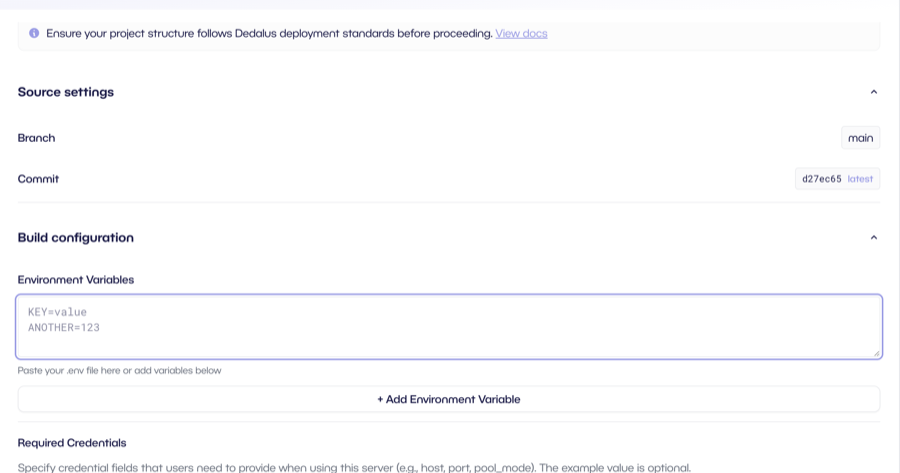Click the Build configuration heading
Image resolution: width=900 pixels, height=473 pixels.
[x=76, y=238]
